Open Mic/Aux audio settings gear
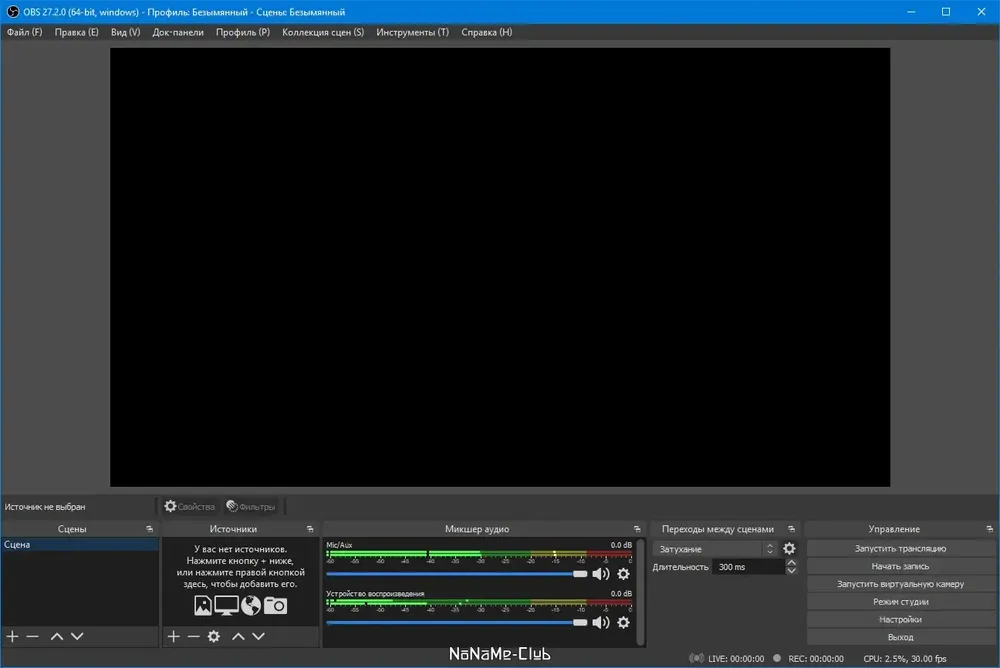The height and width of the screenshot is (668, 1000). [623, 574]
